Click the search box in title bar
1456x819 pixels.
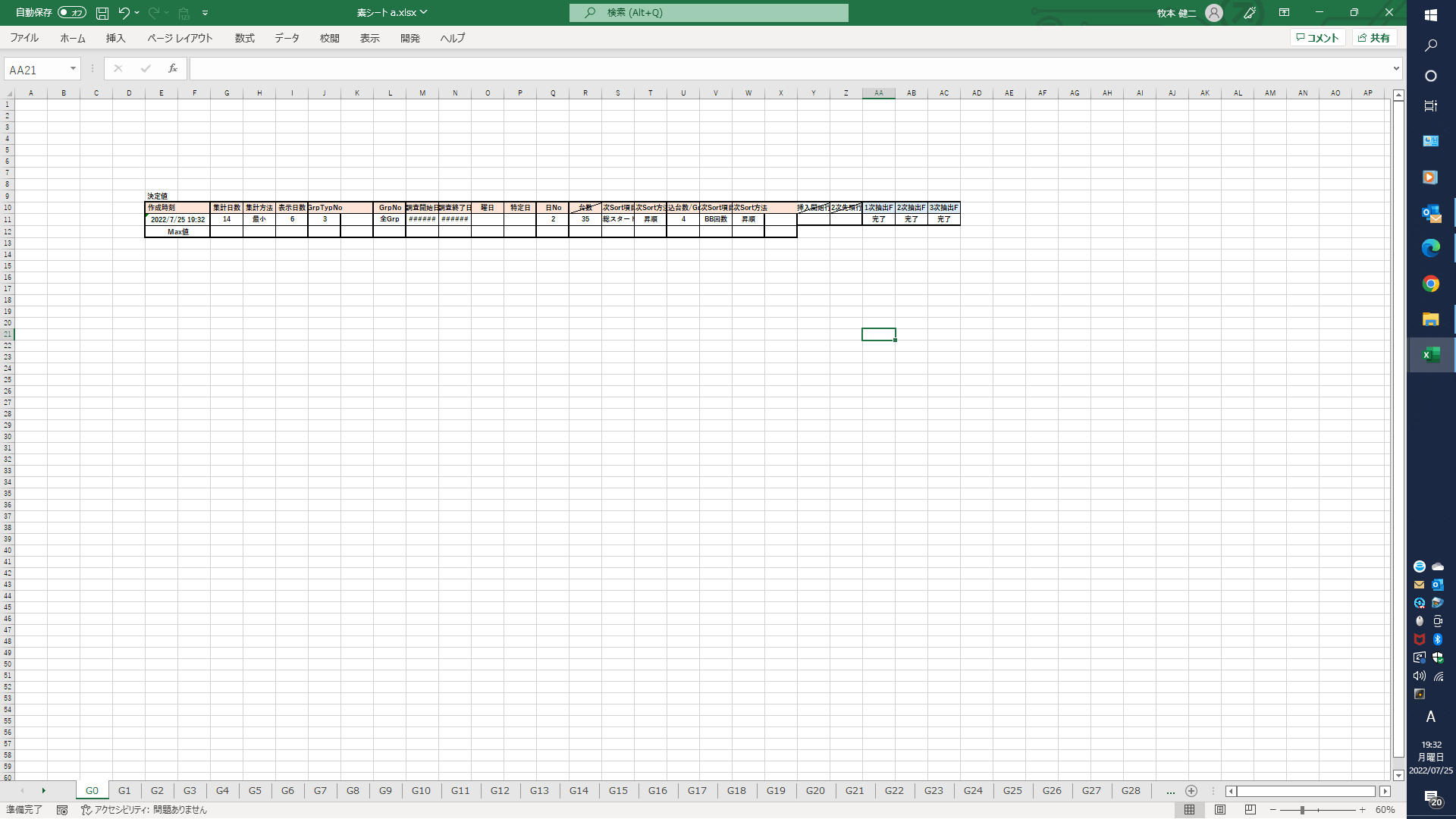709,13
